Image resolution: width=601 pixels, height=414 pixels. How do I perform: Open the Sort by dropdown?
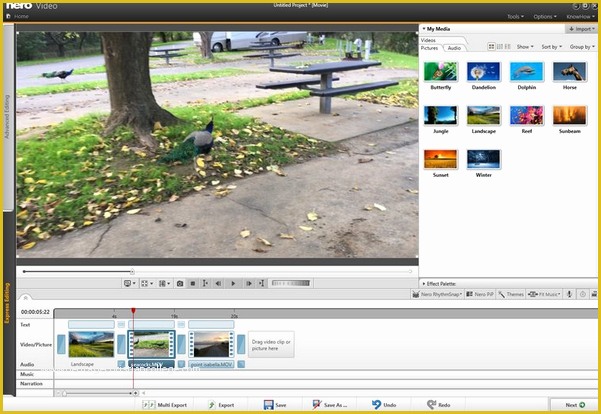point(551,47)
